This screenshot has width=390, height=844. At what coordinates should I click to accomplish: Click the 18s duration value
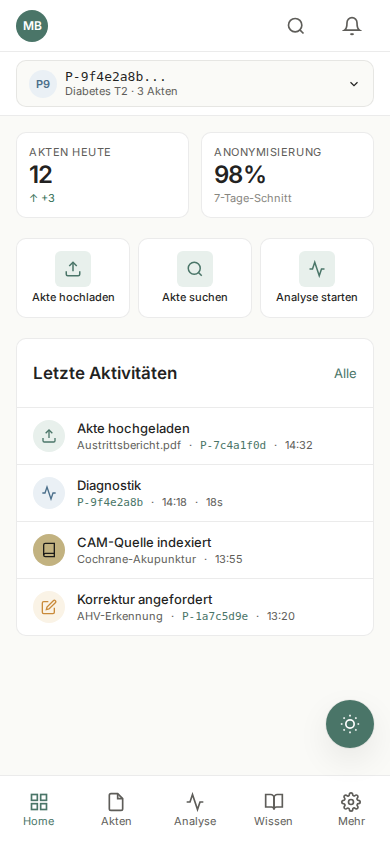coord(214,502)
